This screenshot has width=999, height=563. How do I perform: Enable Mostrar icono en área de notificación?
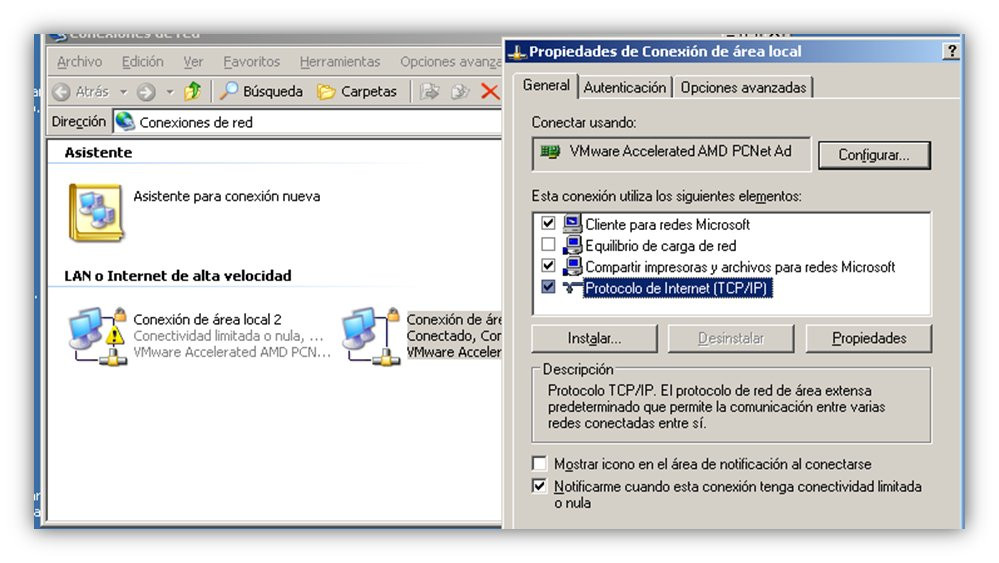tap(539, 463)
